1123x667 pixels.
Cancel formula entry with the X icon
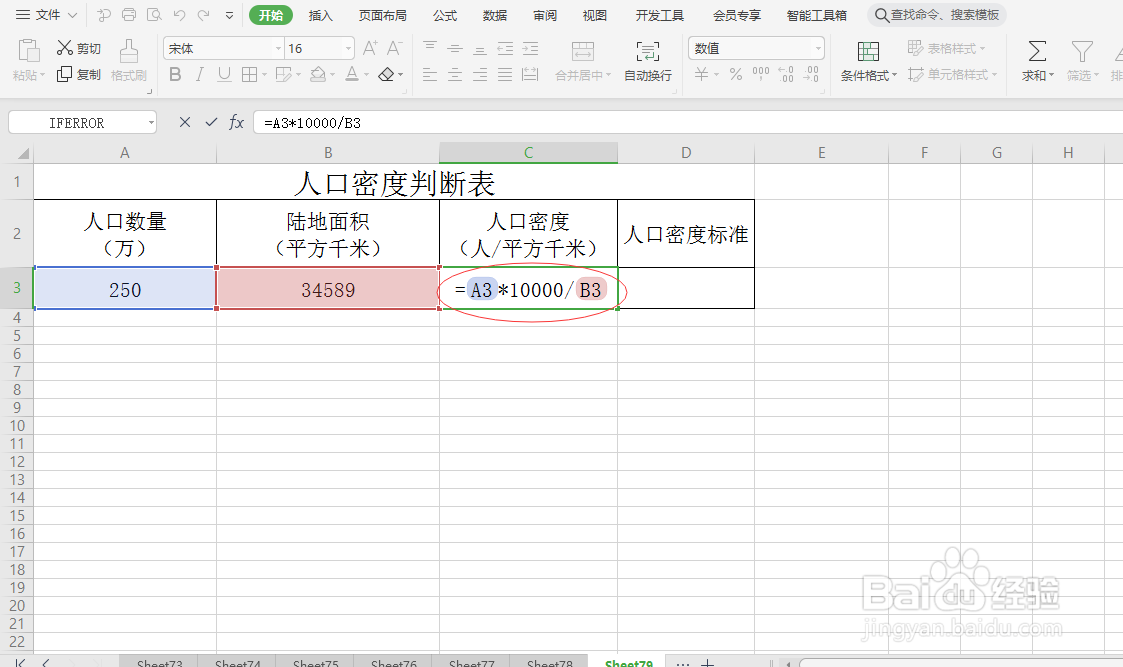coord(184,121)
